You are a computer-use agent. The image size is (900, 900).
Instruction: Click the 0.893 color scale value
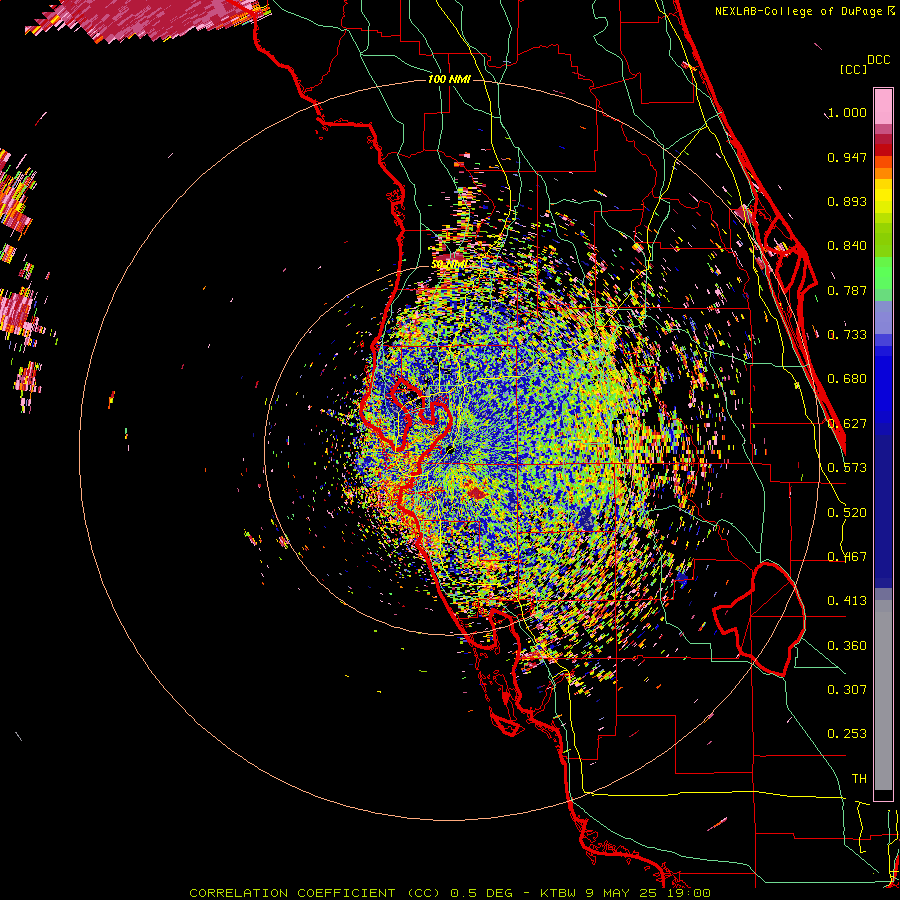click(x=847, y=201)
